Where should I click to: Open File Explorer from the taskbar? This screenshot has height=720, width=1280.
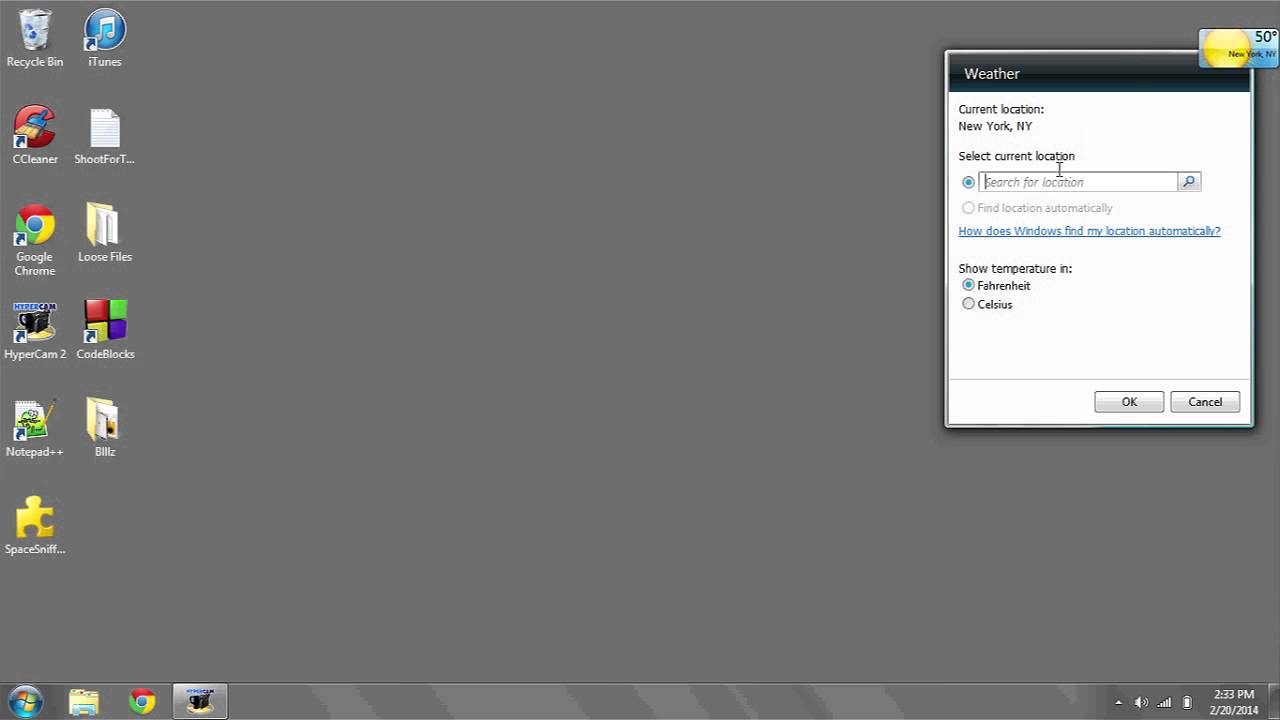(83, 701)
